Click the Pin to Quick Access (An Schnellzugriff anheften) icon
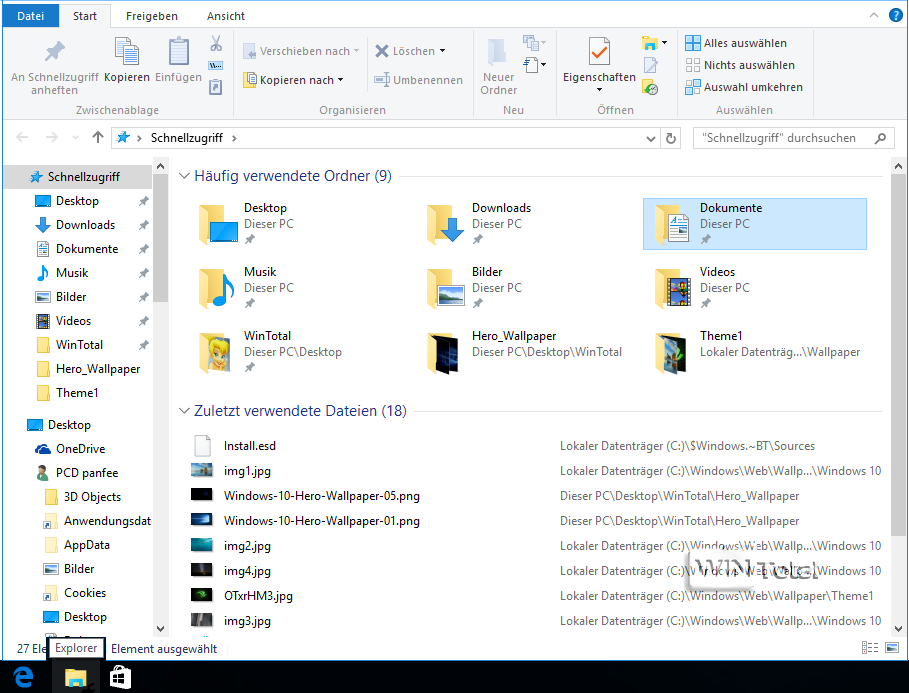Viewport: 909px width, 693px height. click(54, 52)
